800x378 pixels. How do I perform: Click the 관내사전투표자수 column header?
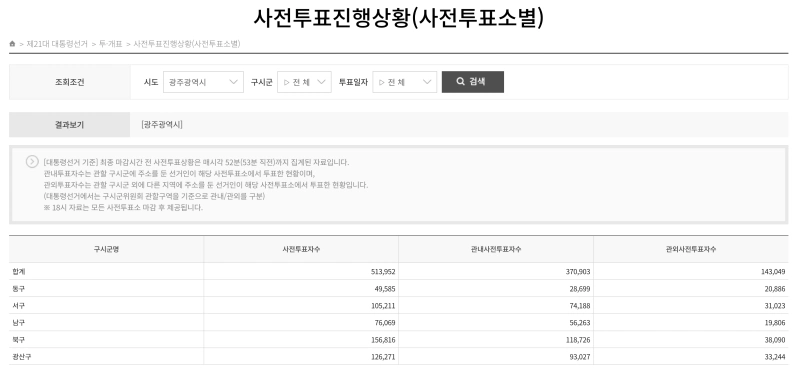click(496, 249)
